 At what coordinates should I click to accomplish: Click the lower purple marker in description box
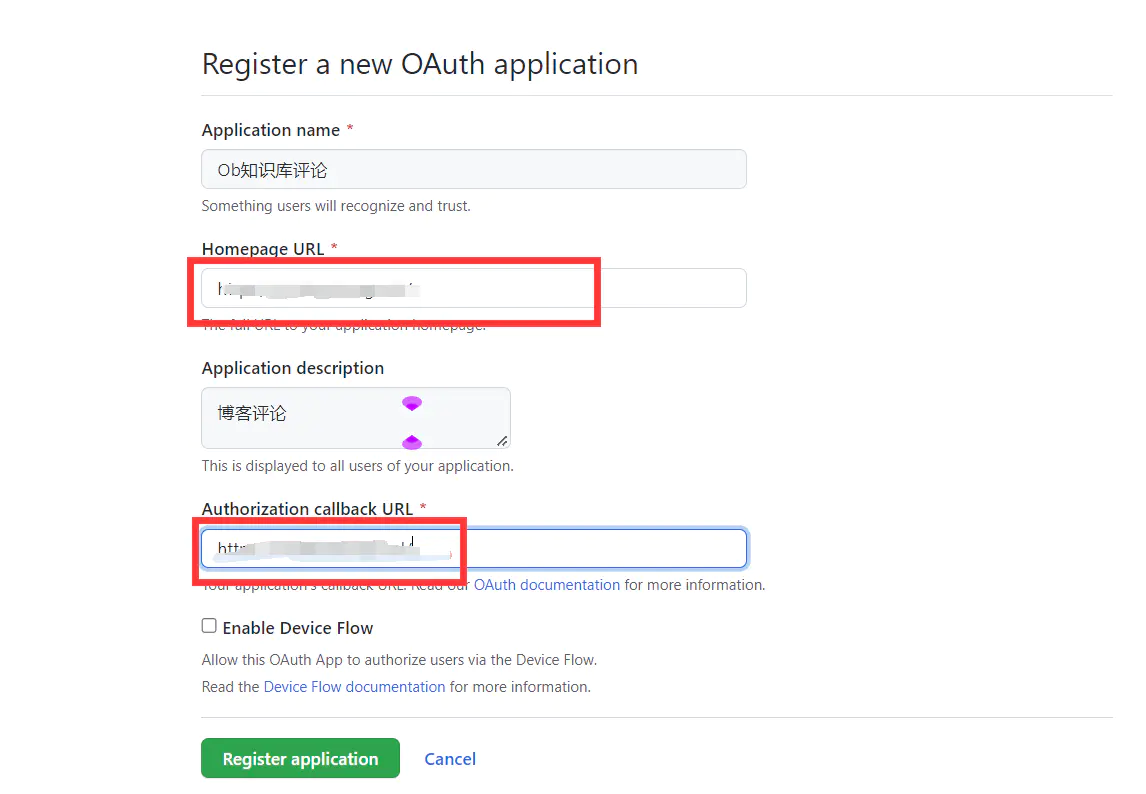coord(412,442)
